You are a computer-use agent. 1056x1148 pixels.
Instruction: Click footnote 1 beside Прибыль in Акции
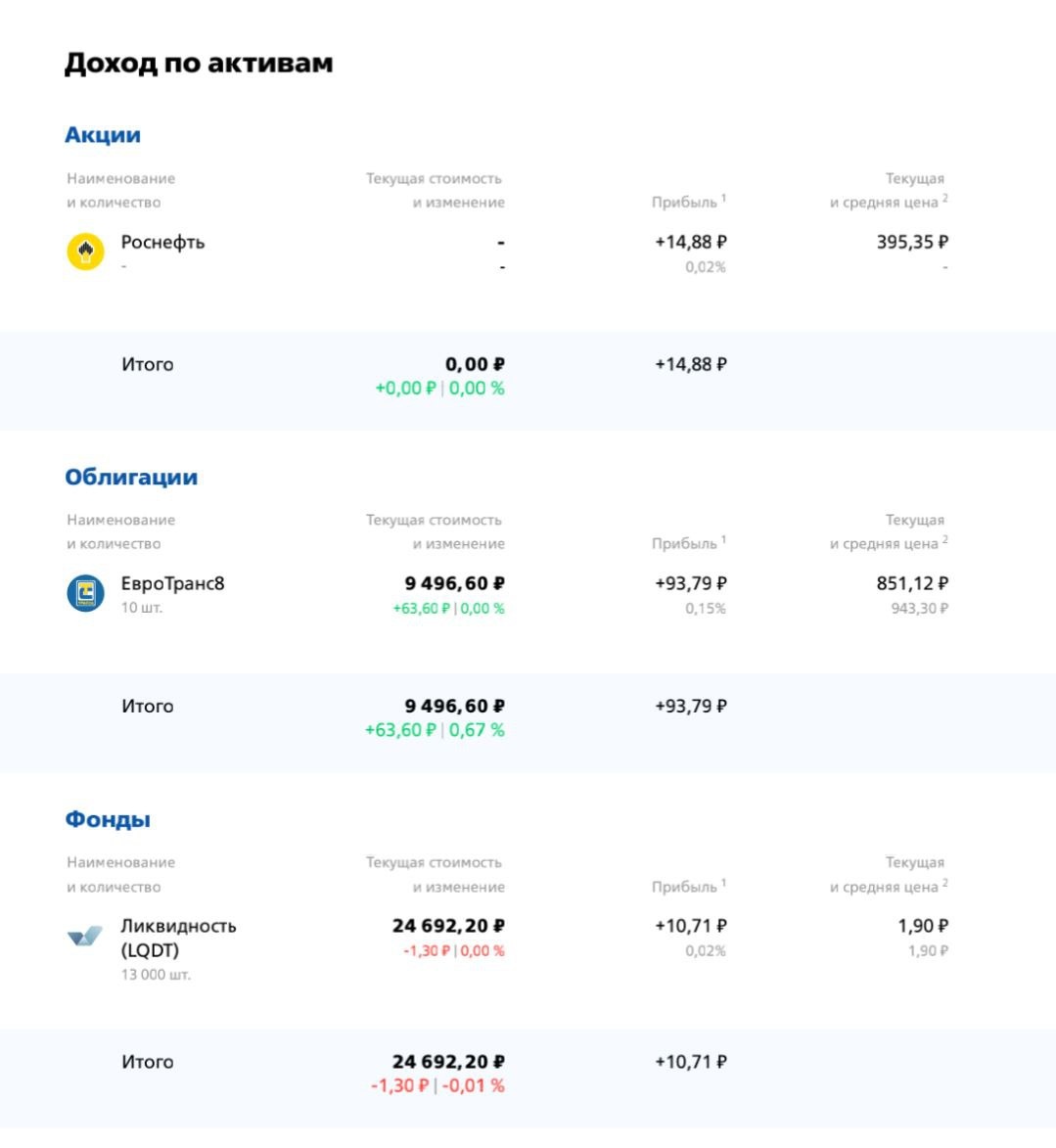tap(723, 198)
